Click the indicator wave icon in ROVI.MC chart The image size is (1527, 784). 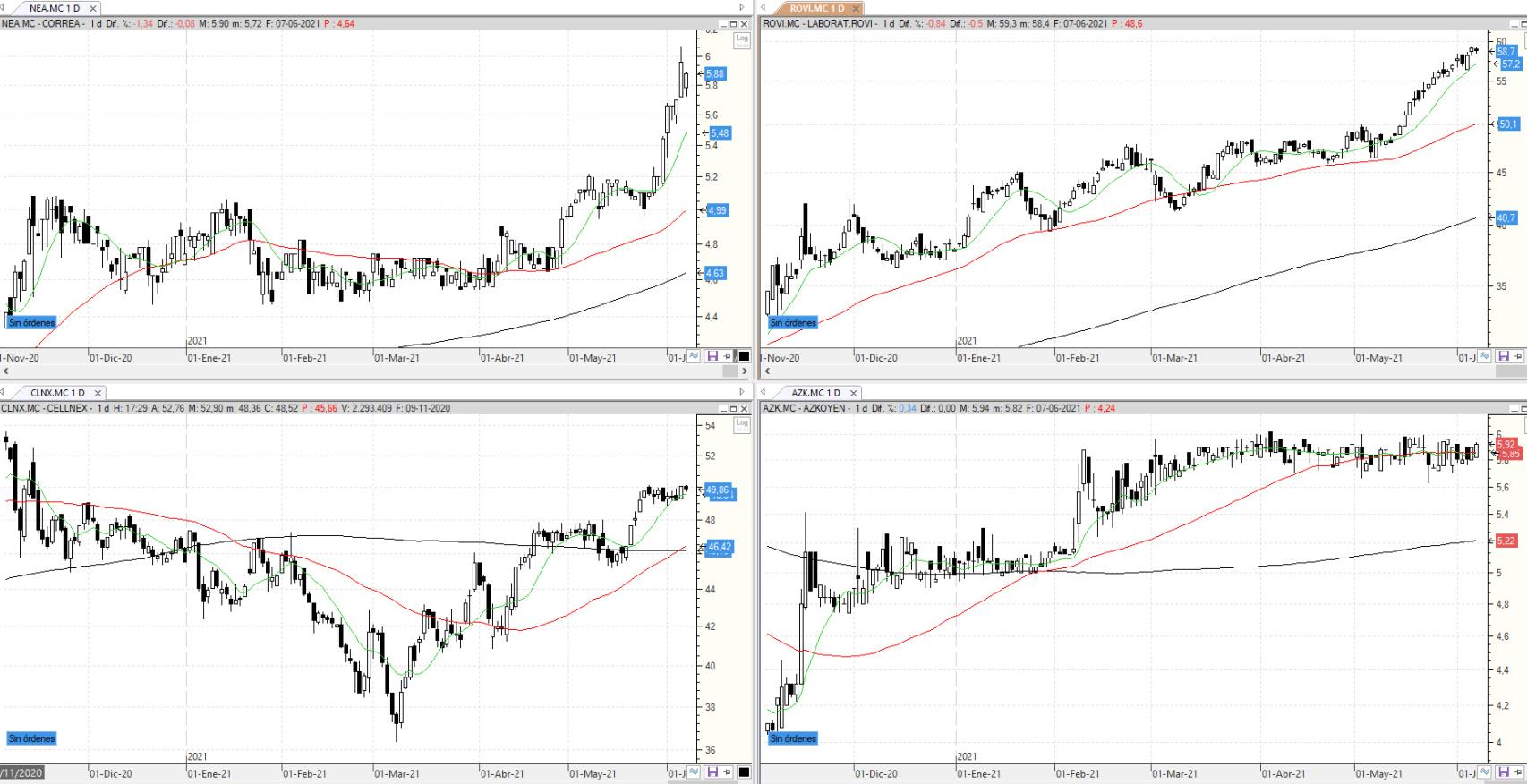(x=1485, y=356)
